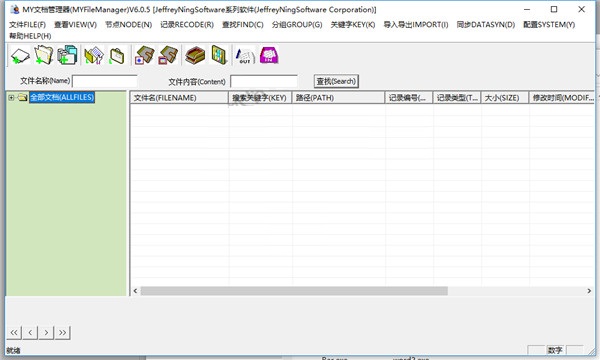The height and width of the screenshot is (360, 600).
Task: Select the 全部文档(ALLFILES) tree item
Action: [62, 97]
